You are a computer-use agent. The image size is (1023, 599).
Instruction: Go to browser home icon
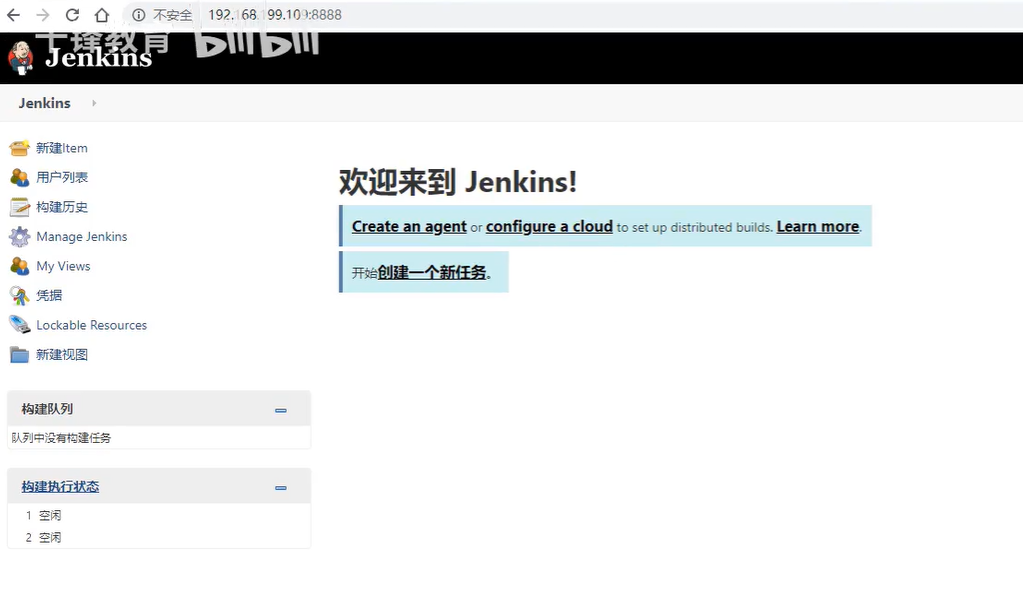point(102,14)
